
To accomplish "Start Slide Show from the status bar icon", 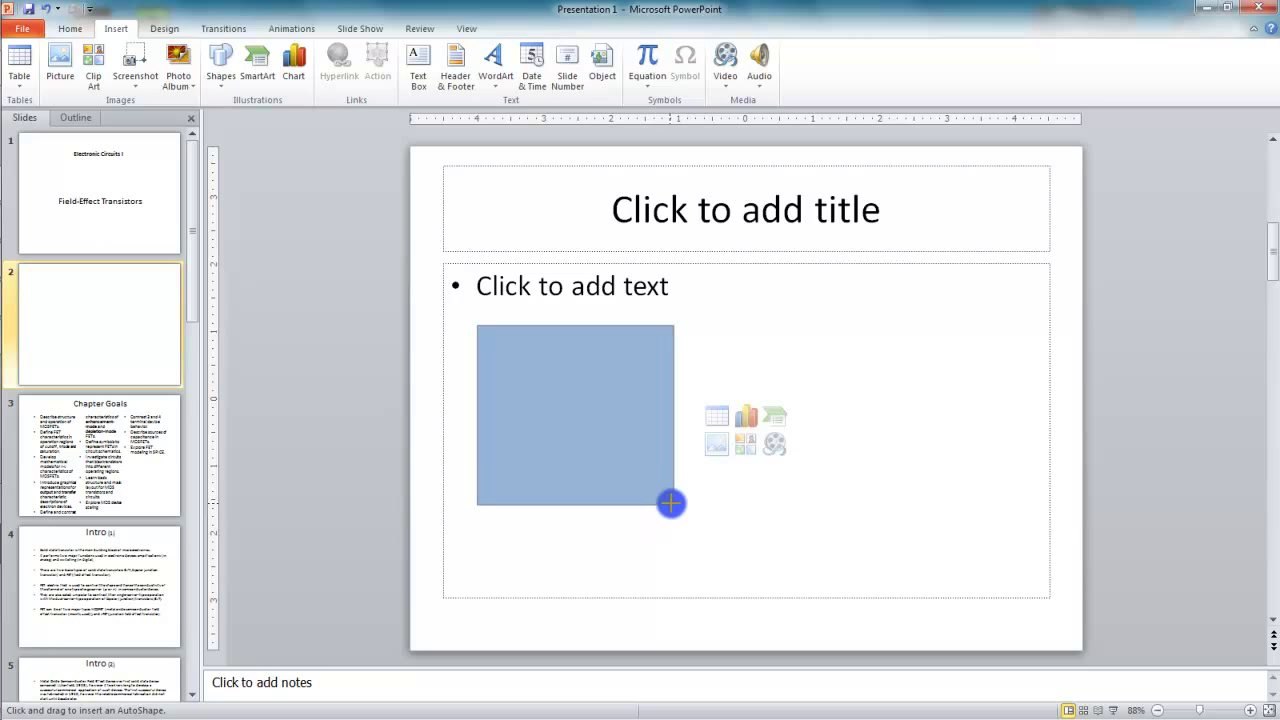I will click(x=1112, y=710).
